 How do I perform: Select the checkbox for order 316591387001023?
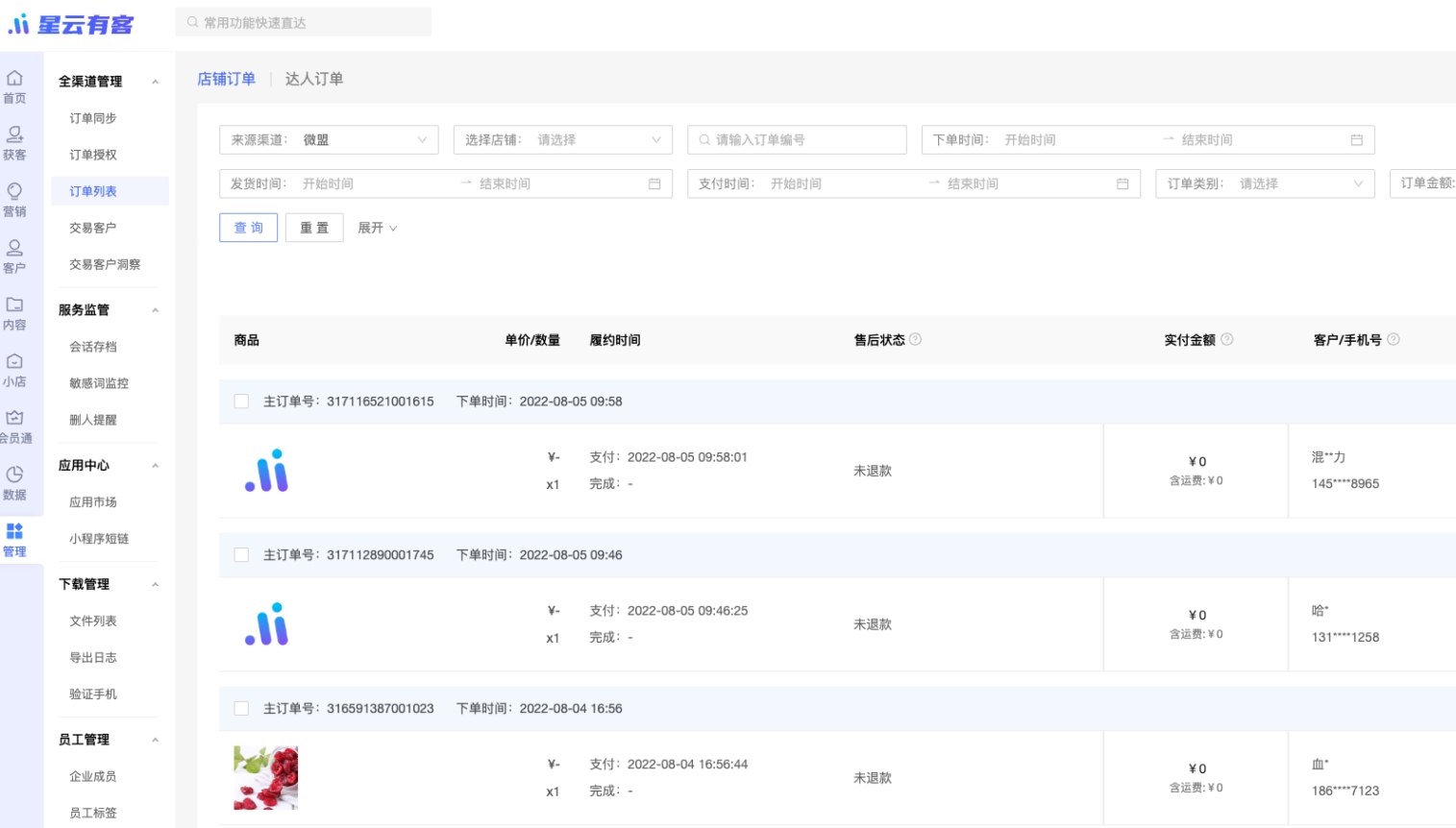pyautogui.click(x=241, y=709)
